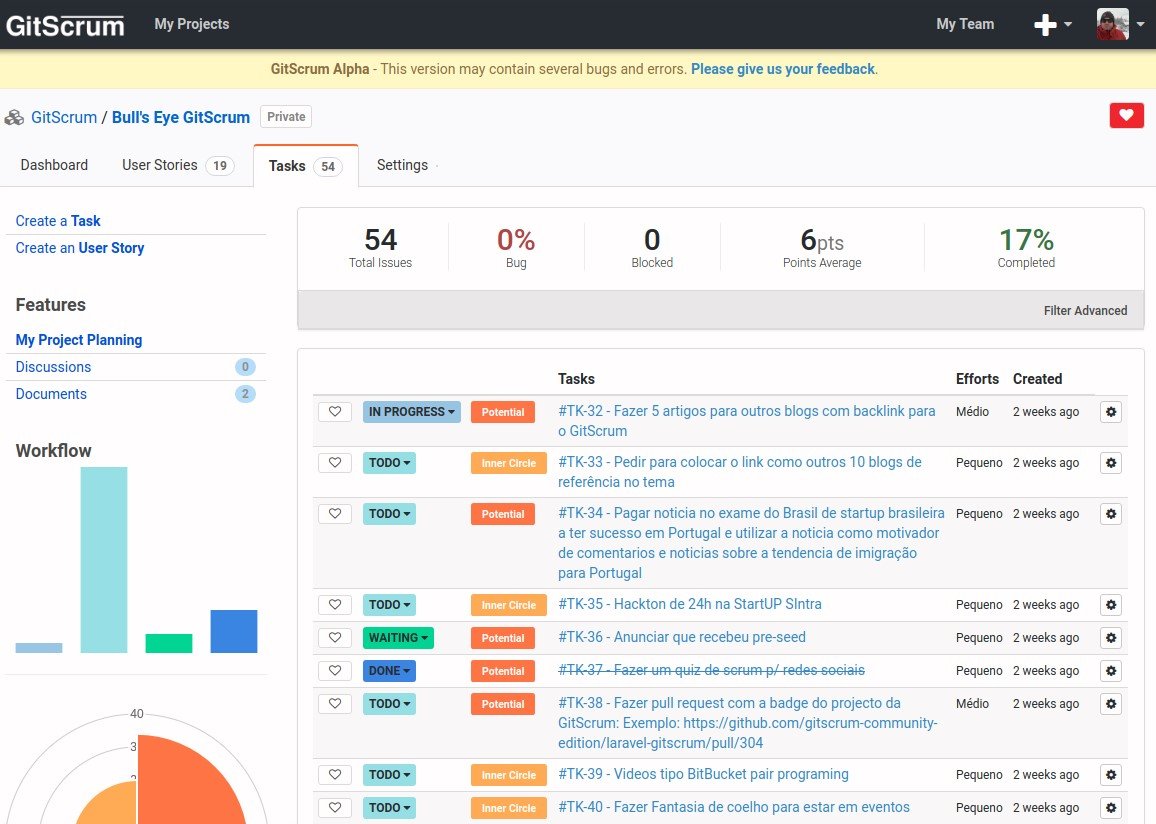Toggle favorite heart on task #TK-36
This screenshot has height=824, width=1156.
335,638
